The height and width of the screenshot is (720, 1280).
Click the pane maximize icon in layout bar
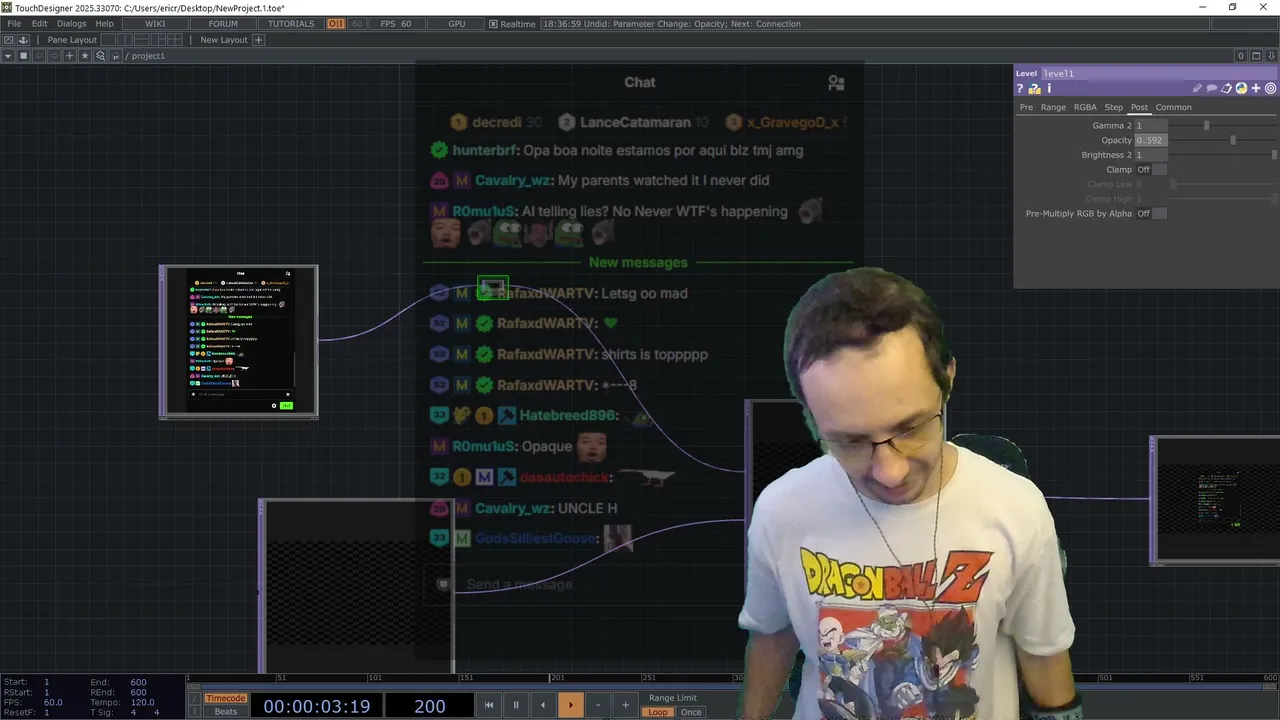tap(8, 40)
